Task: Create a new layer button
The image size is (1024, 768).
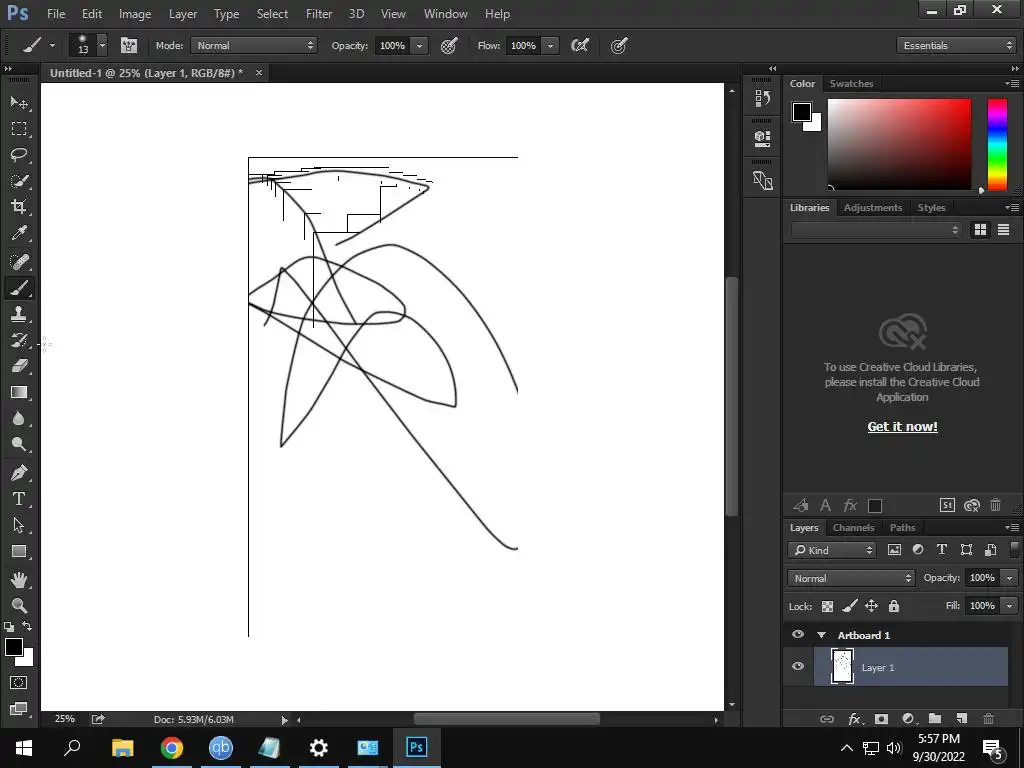Action: 961,718
